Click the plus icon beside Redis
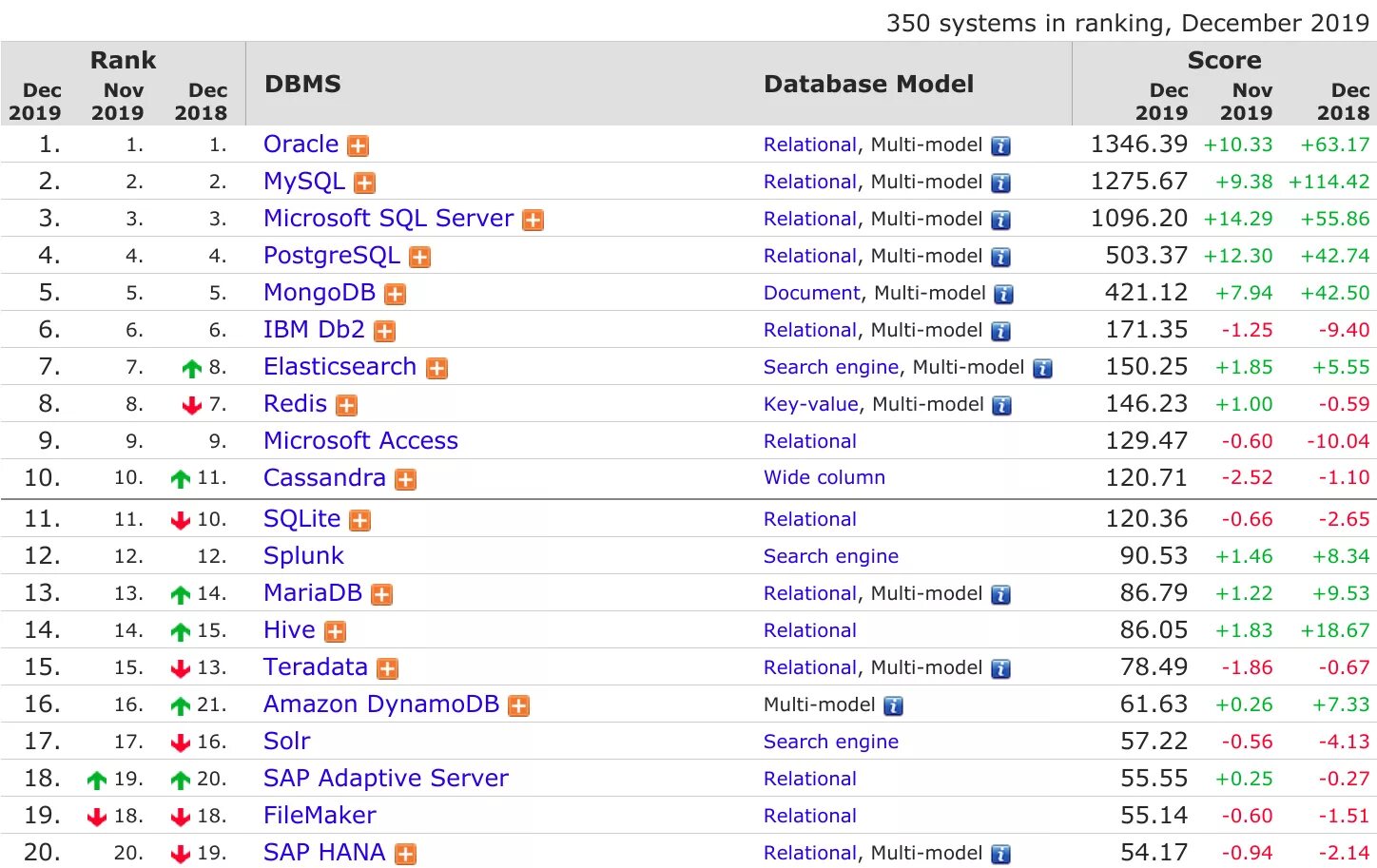This screenshot has width=1377, height=868. [347, 406]
